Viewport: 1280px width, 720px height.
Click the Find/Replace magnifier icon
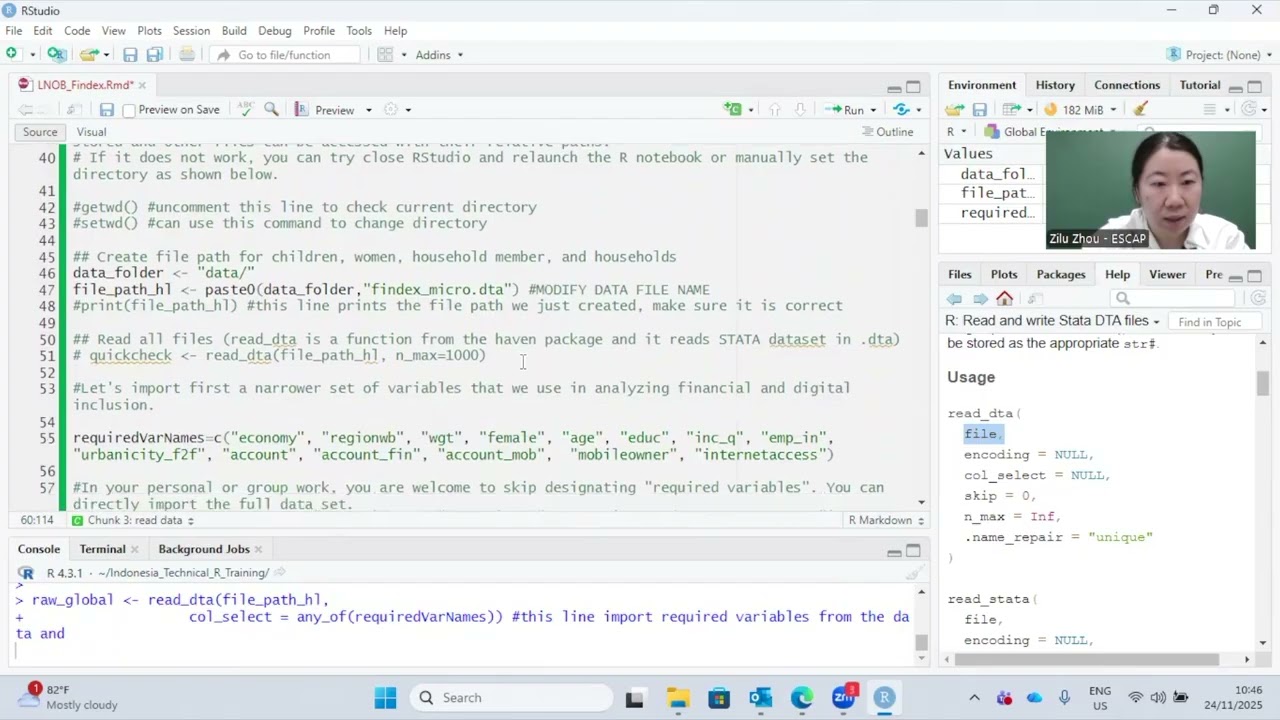[271, 109]
